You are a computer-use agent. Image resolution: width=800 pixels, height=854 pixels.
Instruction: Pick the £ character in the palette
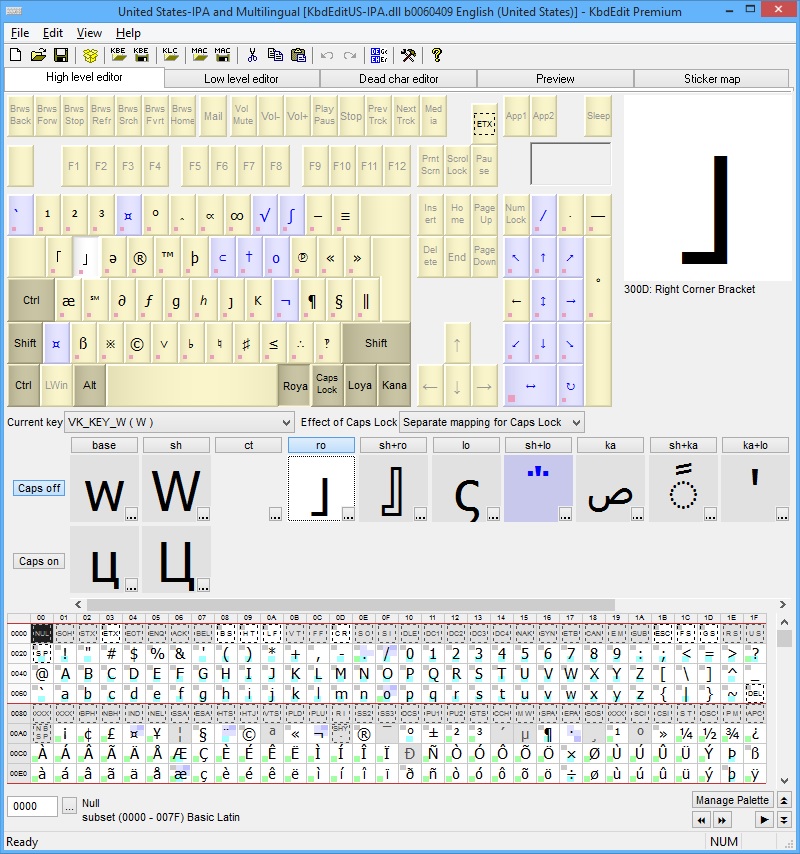pyautogui.click(x=111, y=734)
